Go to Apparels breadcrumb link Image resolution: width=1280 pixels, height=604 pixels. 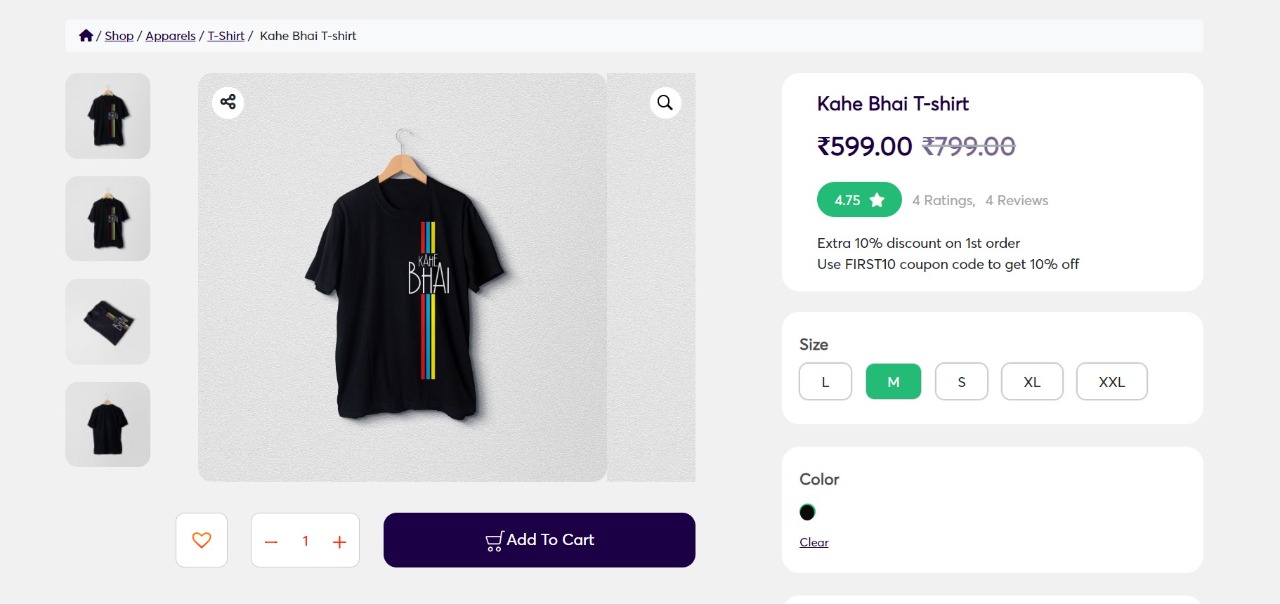point(170,36)
